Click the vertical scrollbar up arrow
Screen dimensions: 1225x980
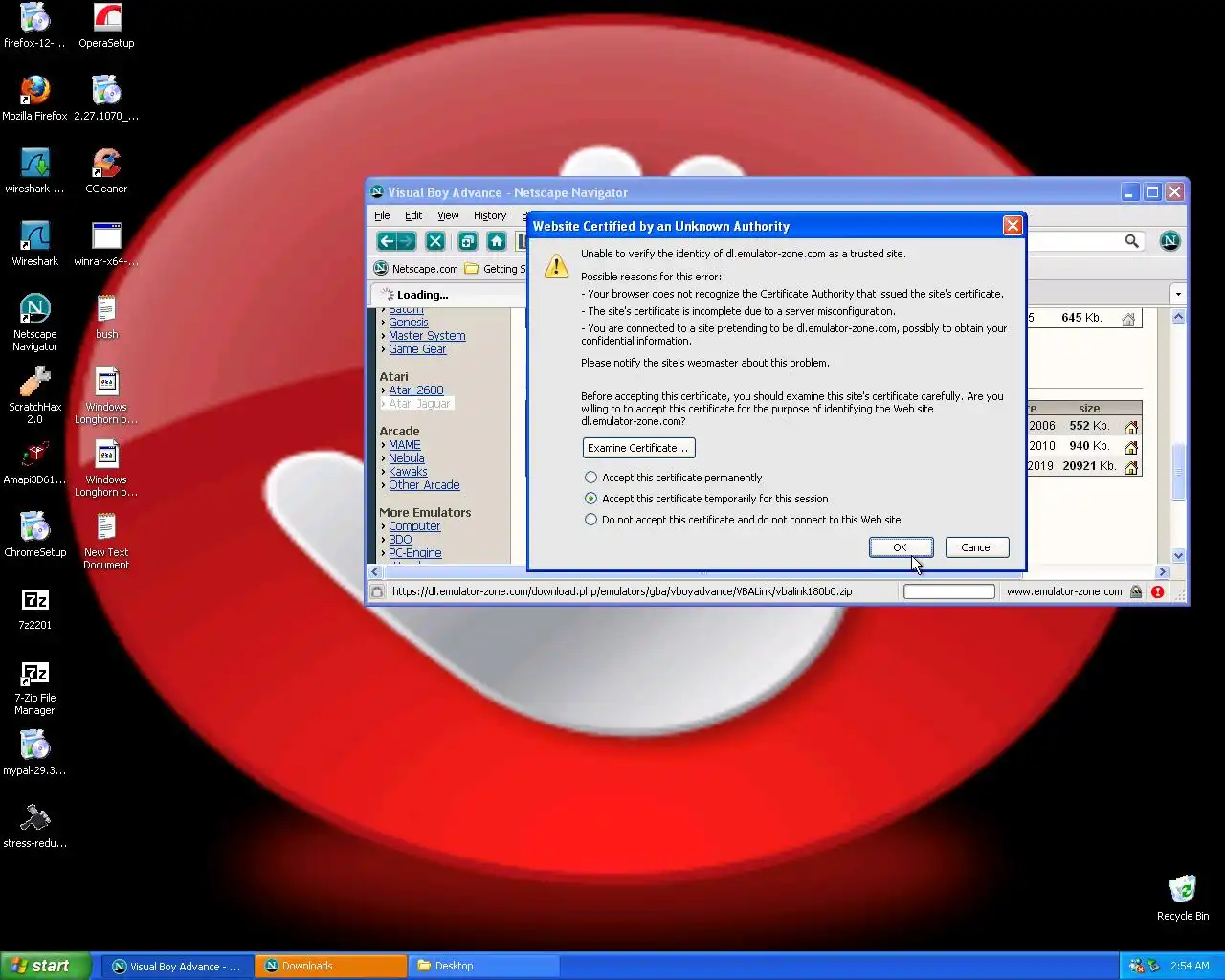point(1178,317)
